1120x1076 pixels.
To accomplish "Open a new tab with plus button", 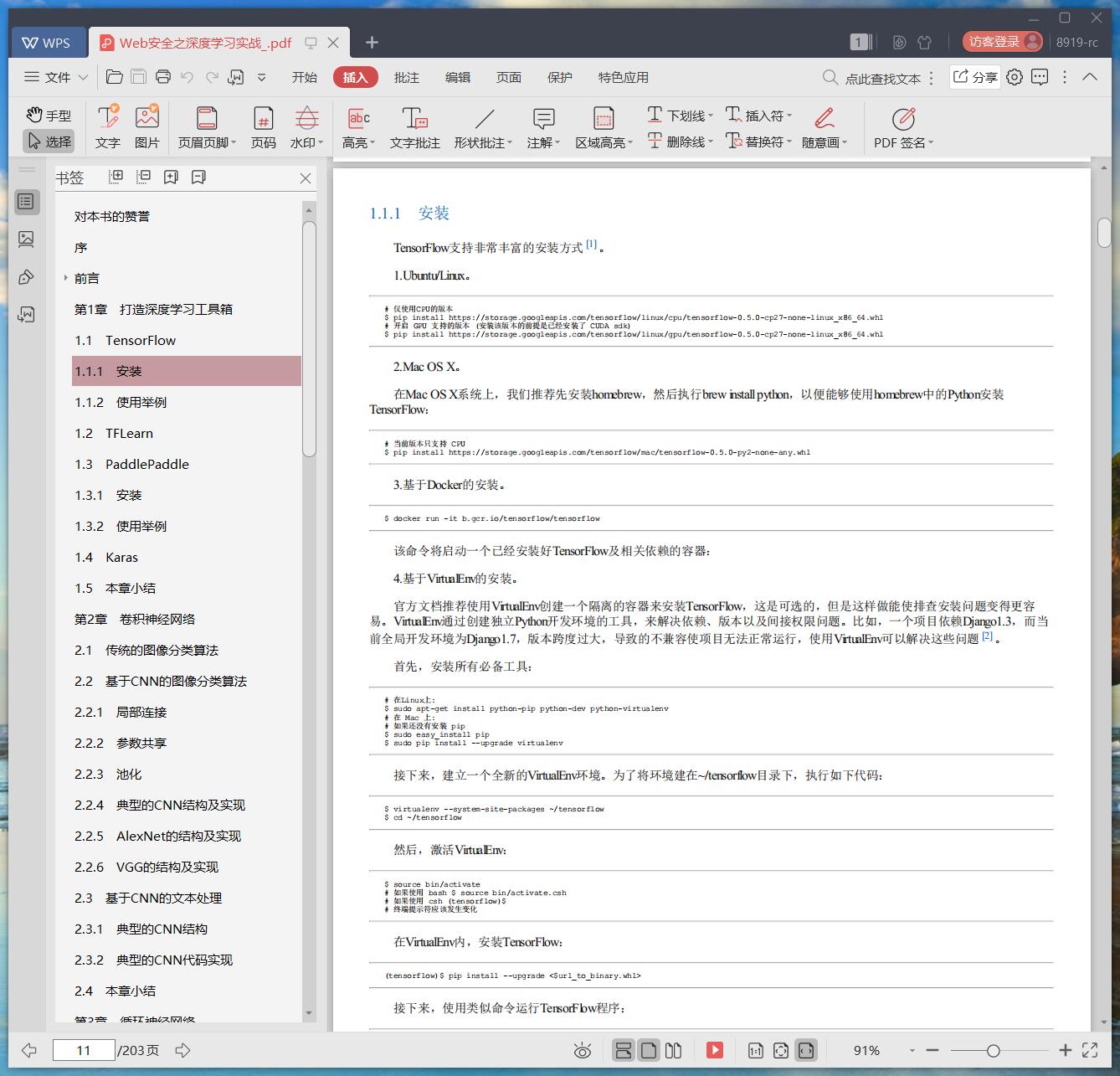I will [372, 42].
